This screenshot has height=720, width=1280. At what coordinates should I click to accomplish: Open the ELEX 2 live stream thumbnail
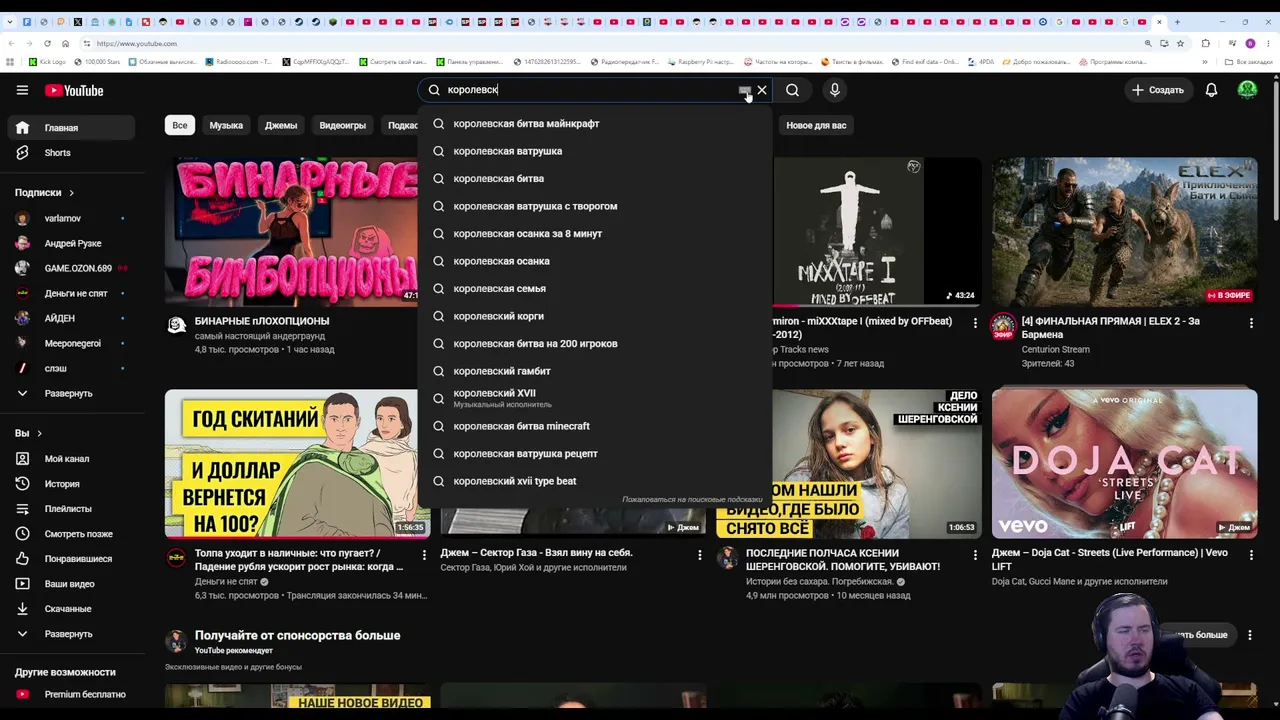coord(1125,232)
